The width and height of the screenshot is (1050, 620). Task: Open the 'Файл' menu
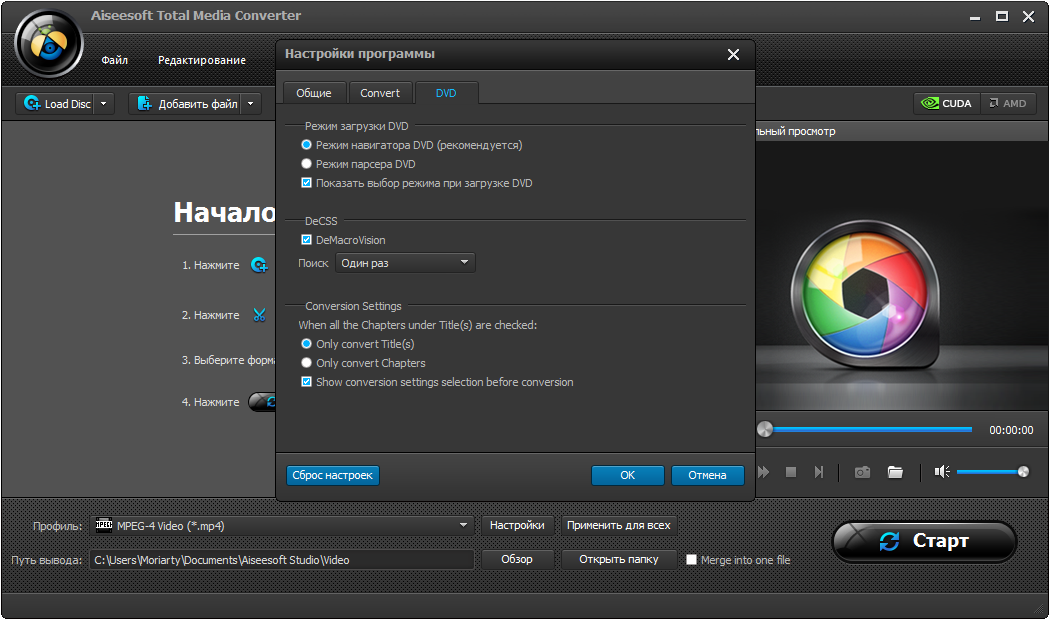(x=114, y=60)
